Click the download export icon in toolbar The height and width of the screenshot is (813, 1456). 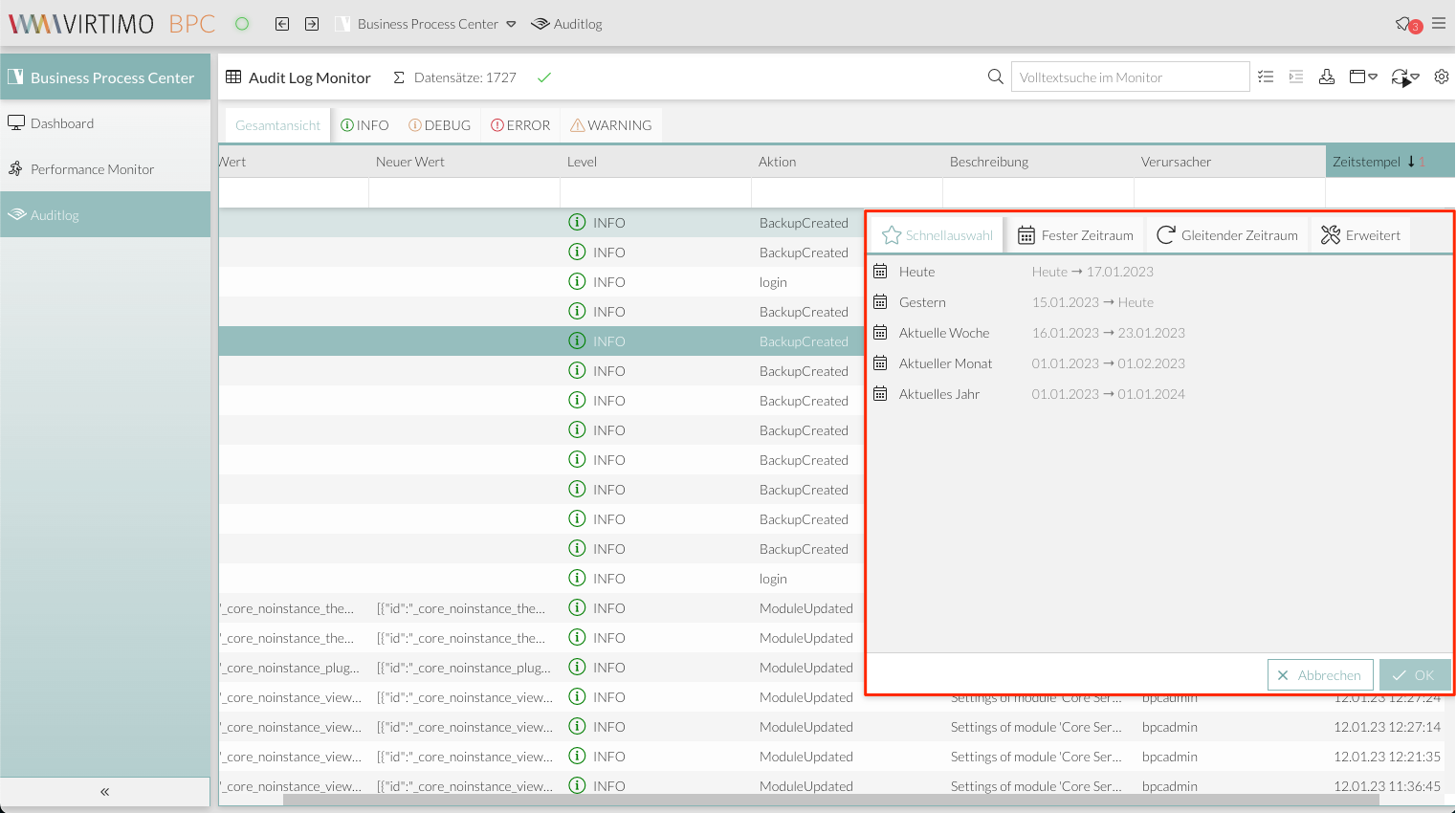pos(1327,77)
